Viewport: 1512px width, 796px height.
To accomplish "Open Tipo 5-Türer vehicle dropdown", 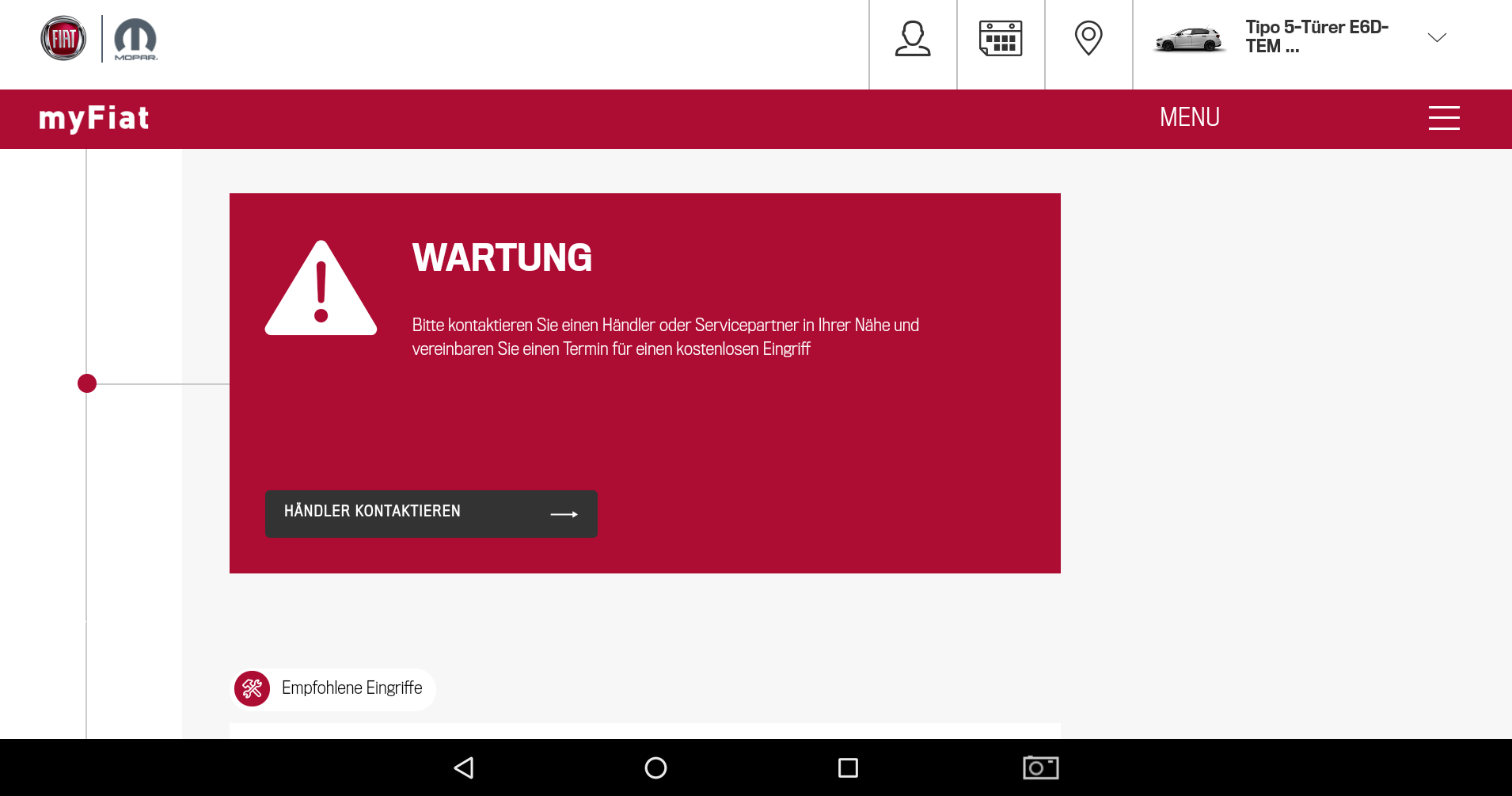I will (x=1316, y=37).
